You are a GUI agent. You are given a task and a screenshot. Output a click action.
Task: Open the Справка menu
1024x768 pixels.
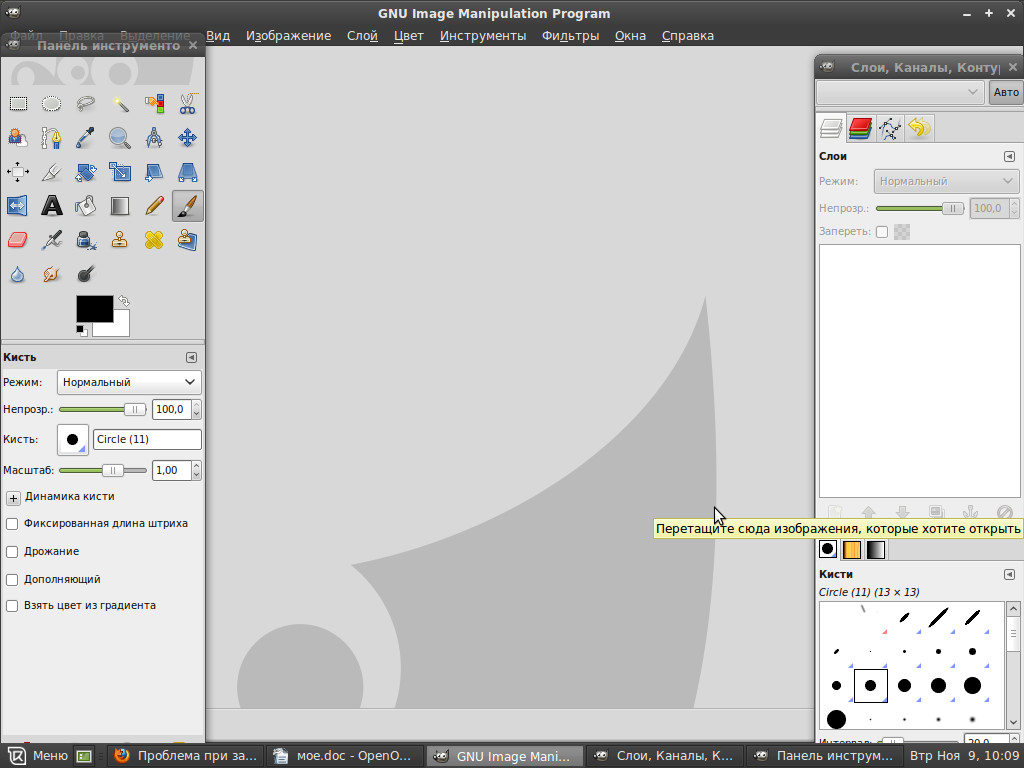click(x=688, y=36)
